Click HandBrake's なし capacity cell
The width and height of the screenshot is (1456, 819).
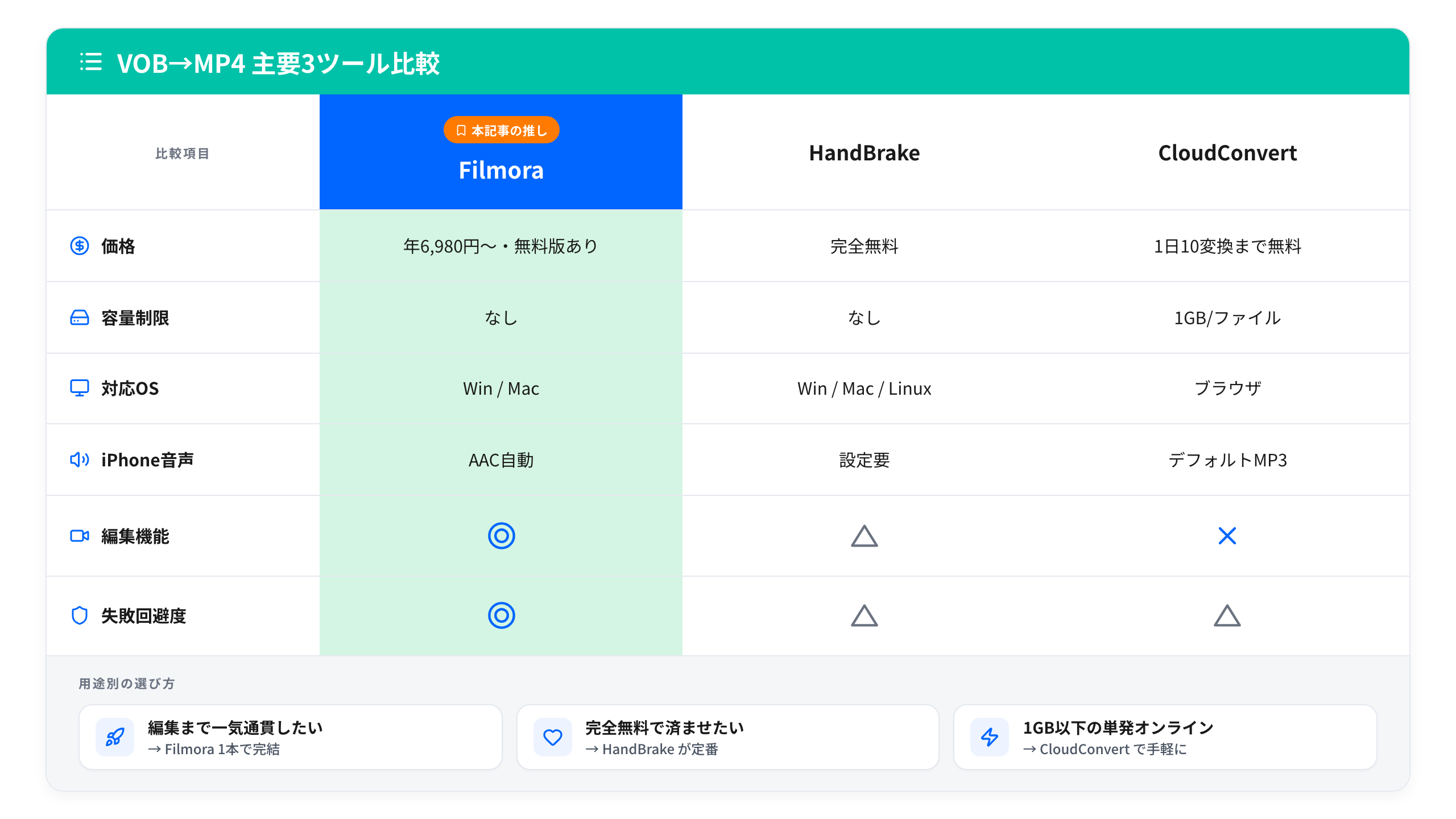(x=864, y=318)
